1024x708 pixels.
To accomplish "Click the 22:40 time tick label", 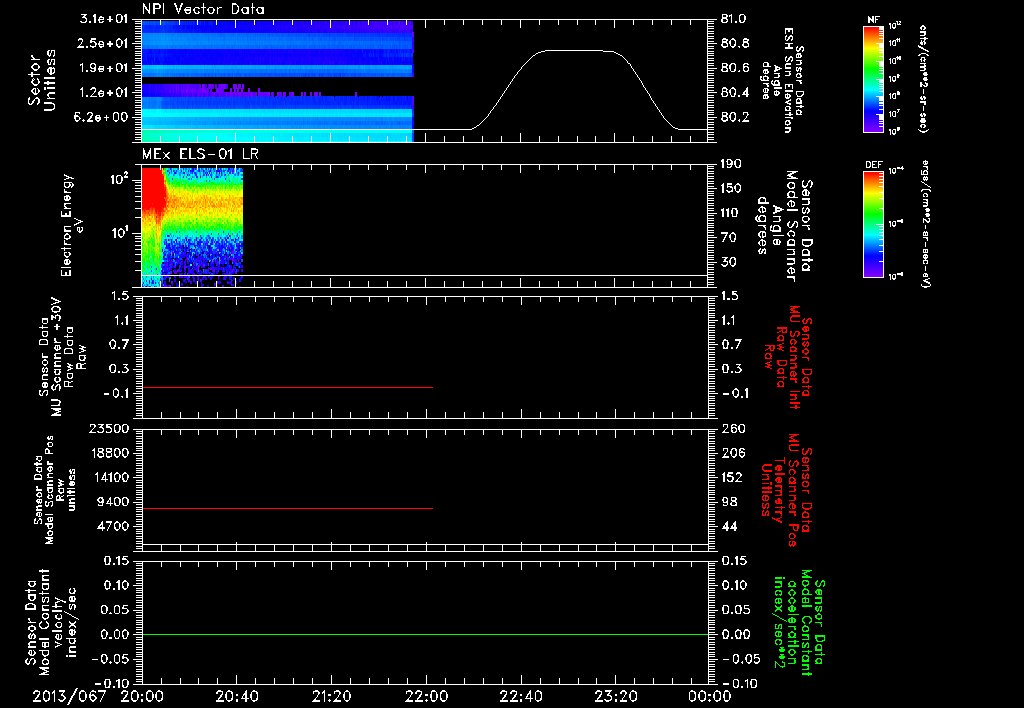I will point(520,697).
